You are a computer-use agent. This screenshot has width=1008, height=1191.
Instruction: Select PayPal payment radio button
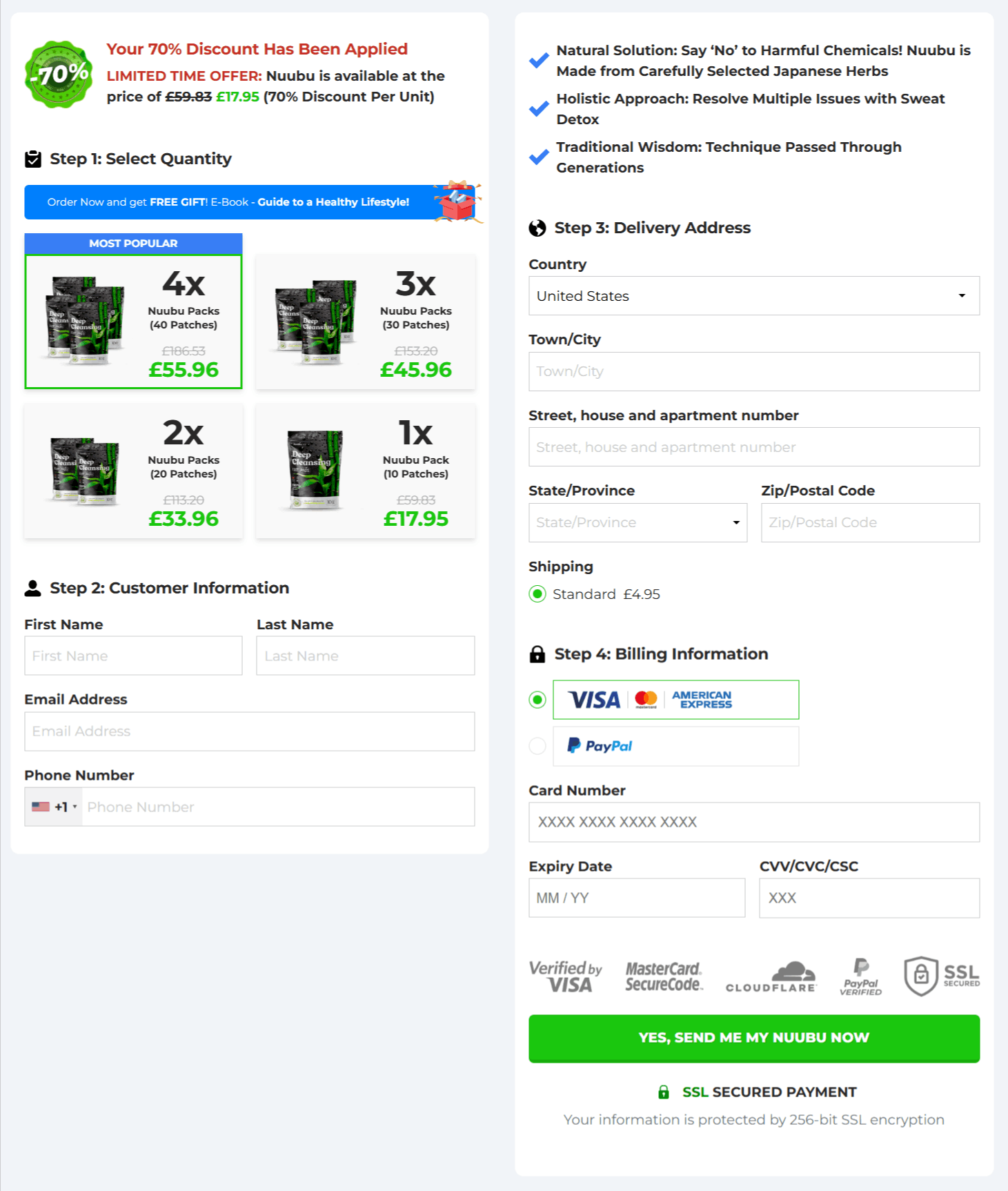[x=537, y=746]
